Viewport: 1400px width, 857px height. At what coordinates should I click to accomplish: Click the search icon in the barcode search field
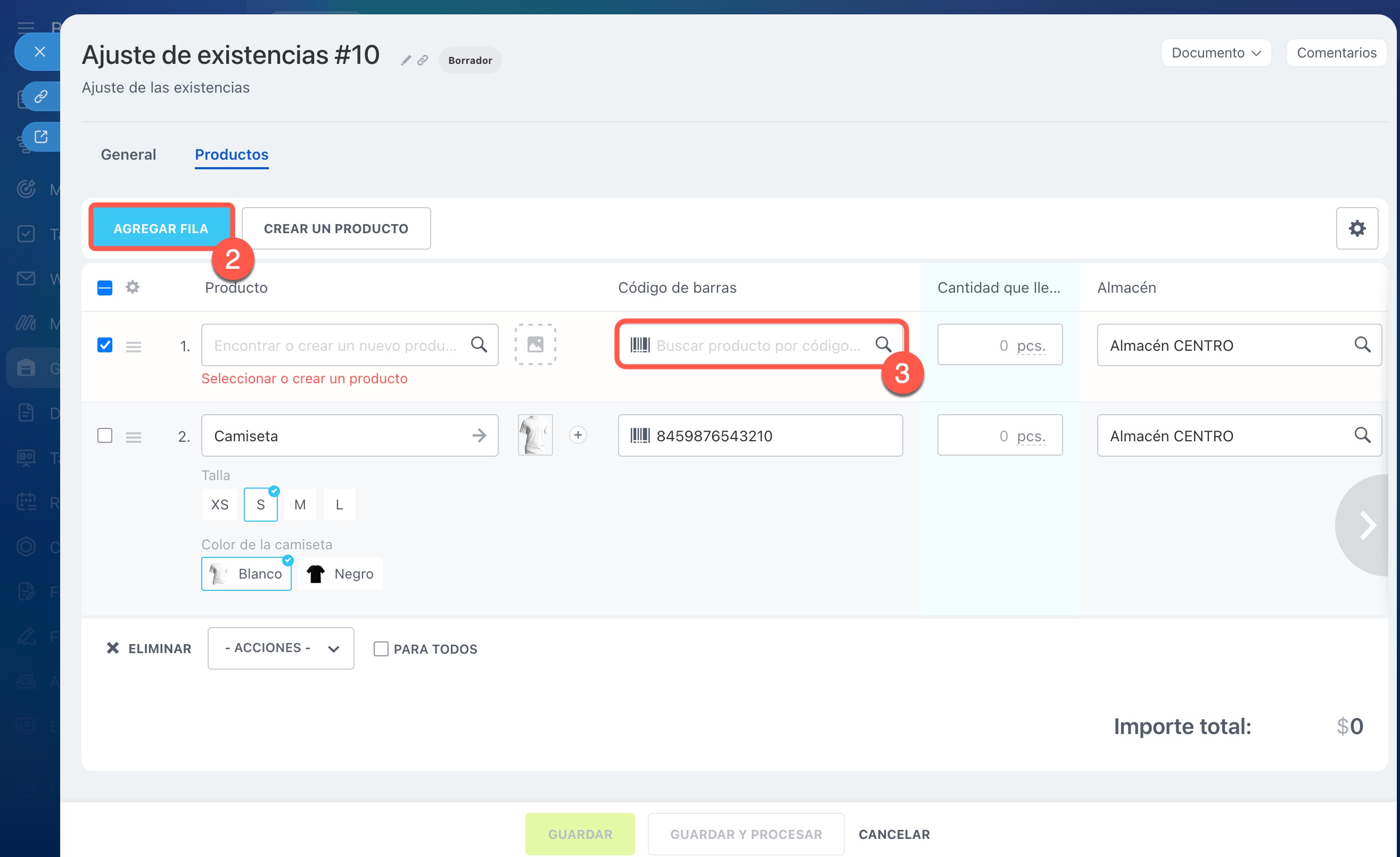point(883,344)
